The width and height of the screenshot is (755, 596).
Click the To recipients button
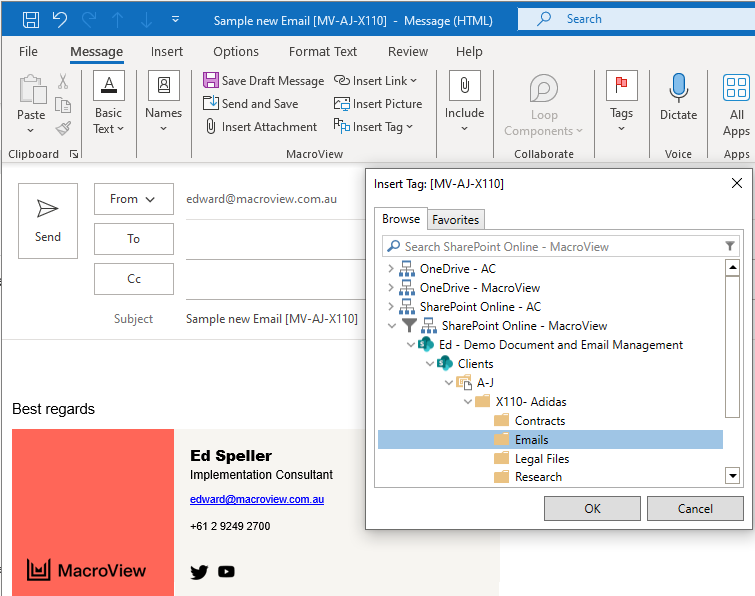[133, 239]
